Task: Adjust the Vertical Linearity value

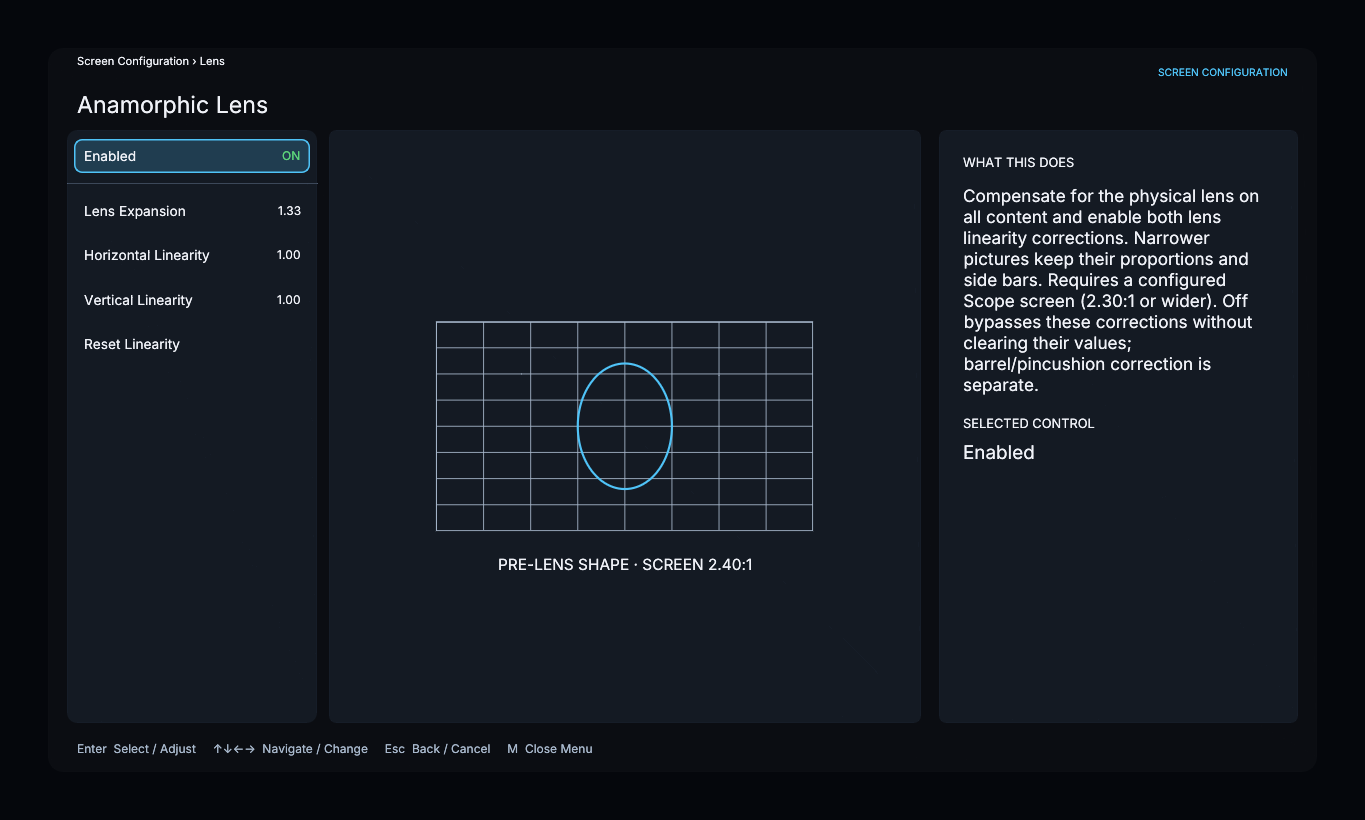Action: coord(192,300)
